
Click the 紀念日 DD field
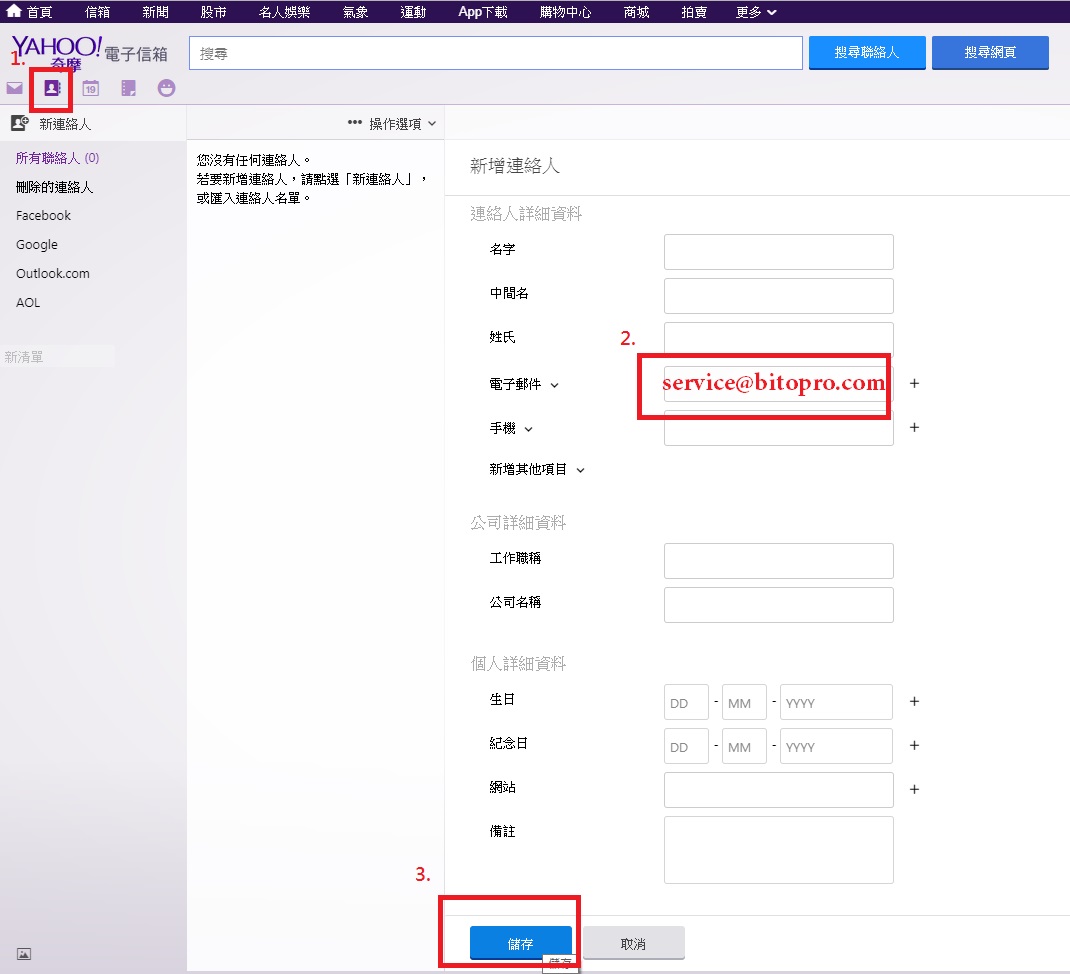coord(686,746)
